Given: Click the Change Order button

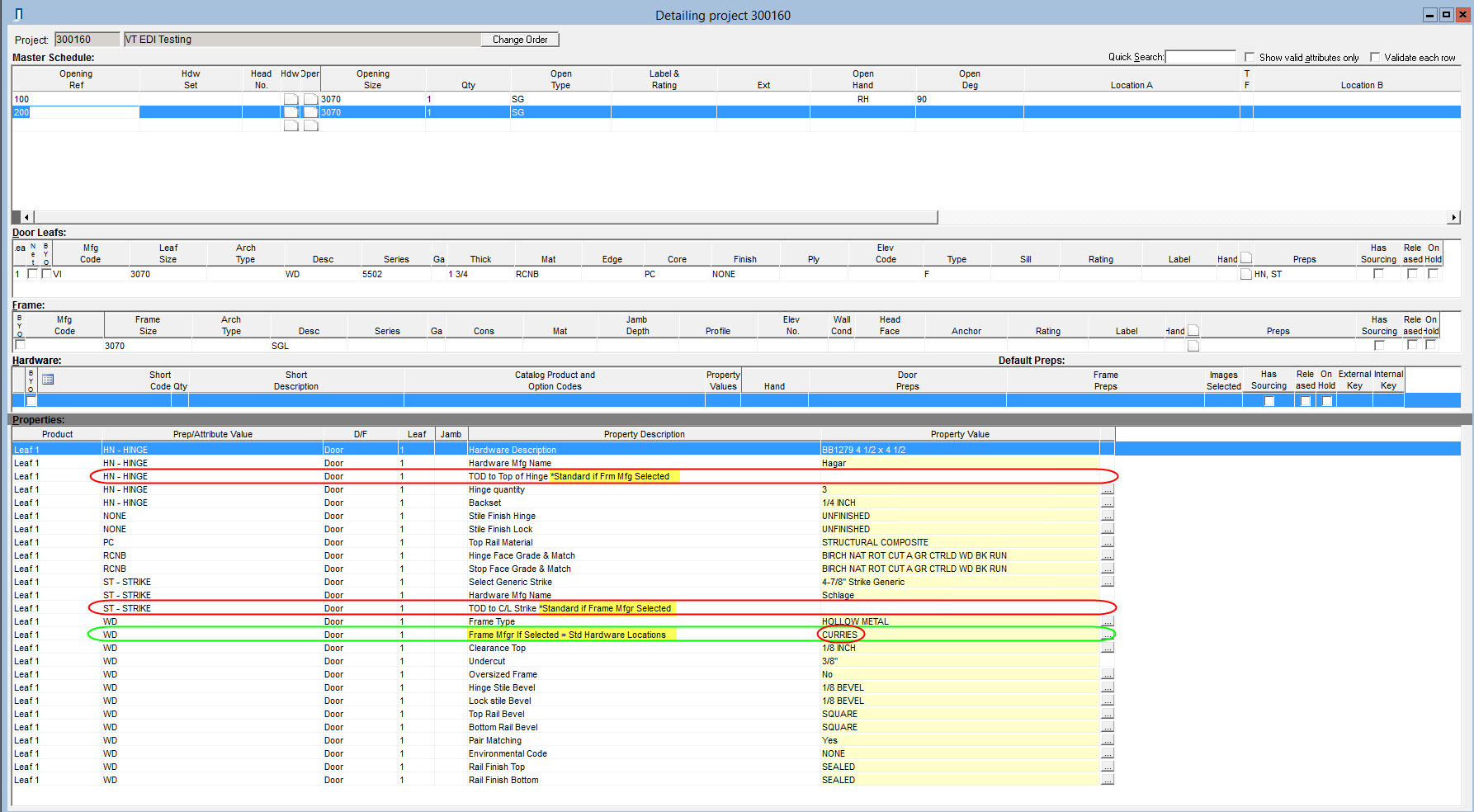Looking at the screenshot, I should (x=520, y=40).
